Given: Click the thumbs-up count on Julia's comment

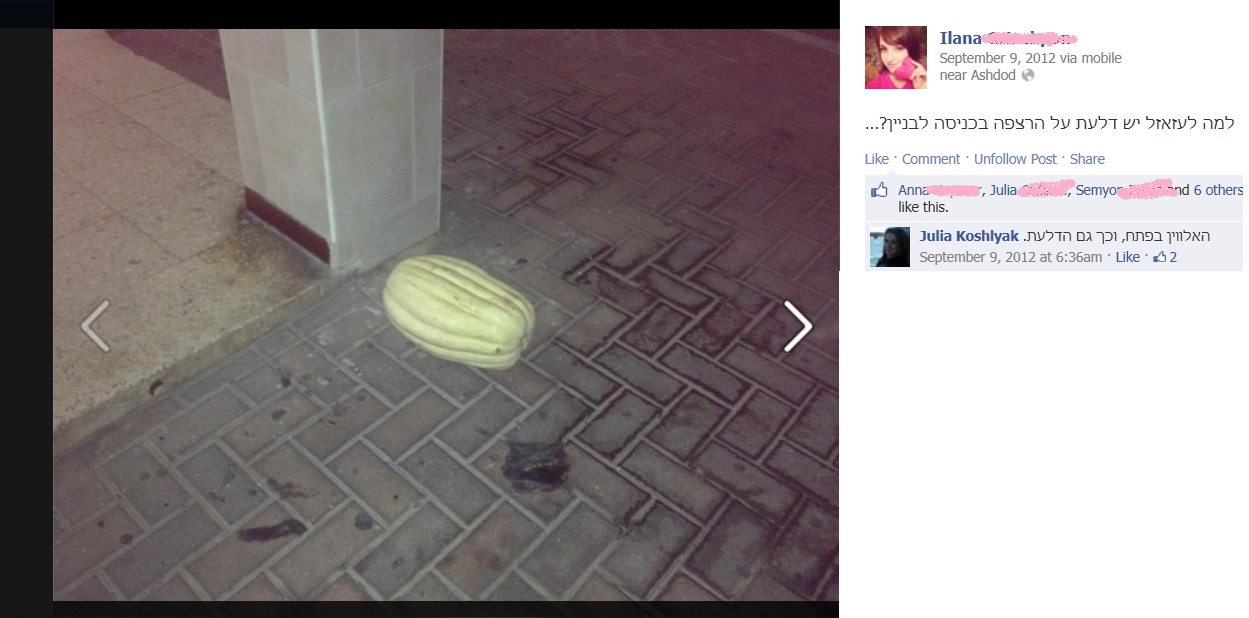Looking at the screenshot, I should point(1166,257).
